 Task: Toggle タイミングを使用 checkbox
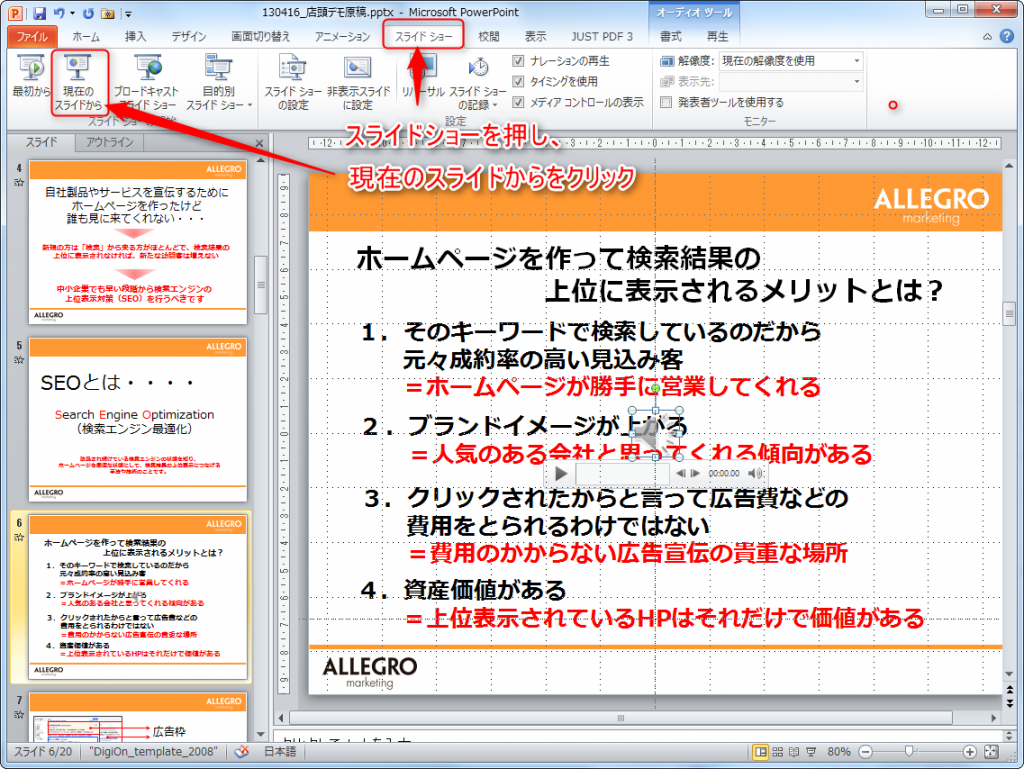click(519, 82)
